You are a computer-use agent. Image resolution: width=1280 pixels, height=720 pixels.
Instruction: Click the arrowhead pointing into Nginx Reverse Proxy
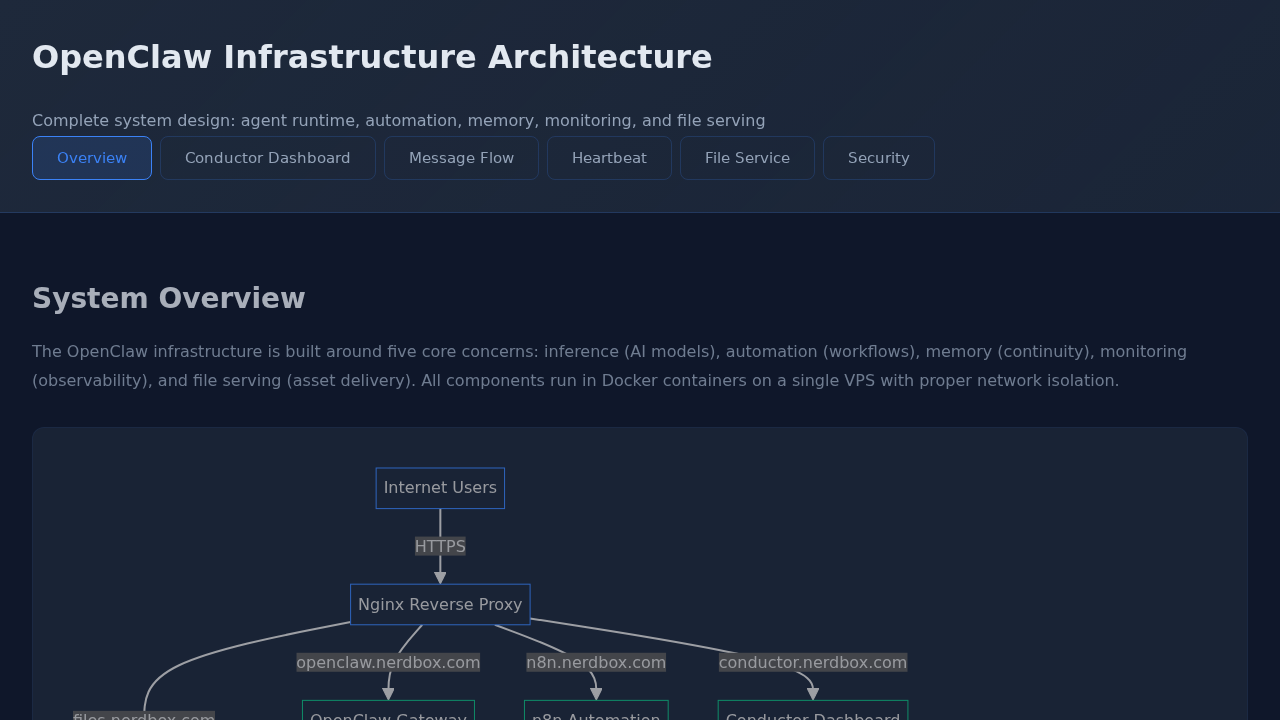440,578
